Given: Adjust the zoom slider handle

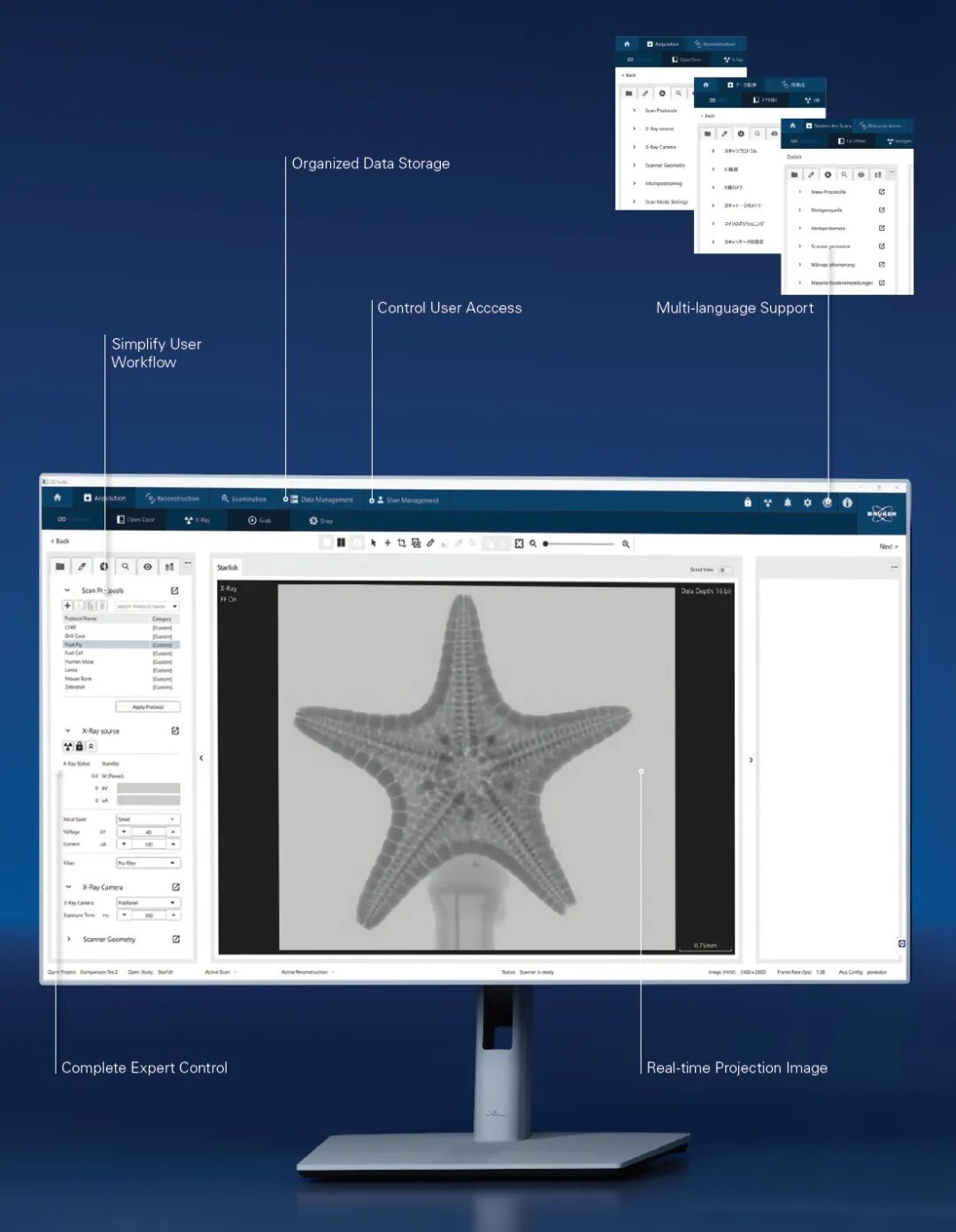Looking at the screenshot, I should point(546,543).
